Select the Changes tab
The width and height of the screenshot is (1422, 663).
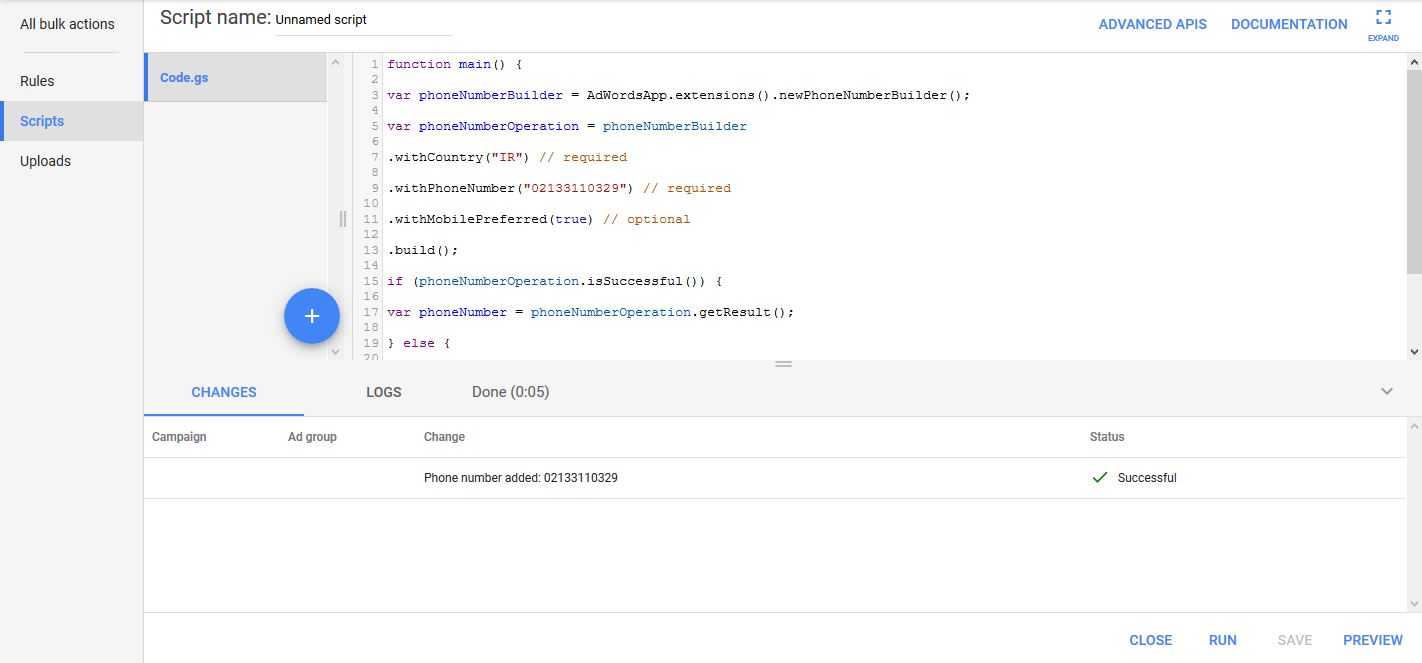[224, 392]
